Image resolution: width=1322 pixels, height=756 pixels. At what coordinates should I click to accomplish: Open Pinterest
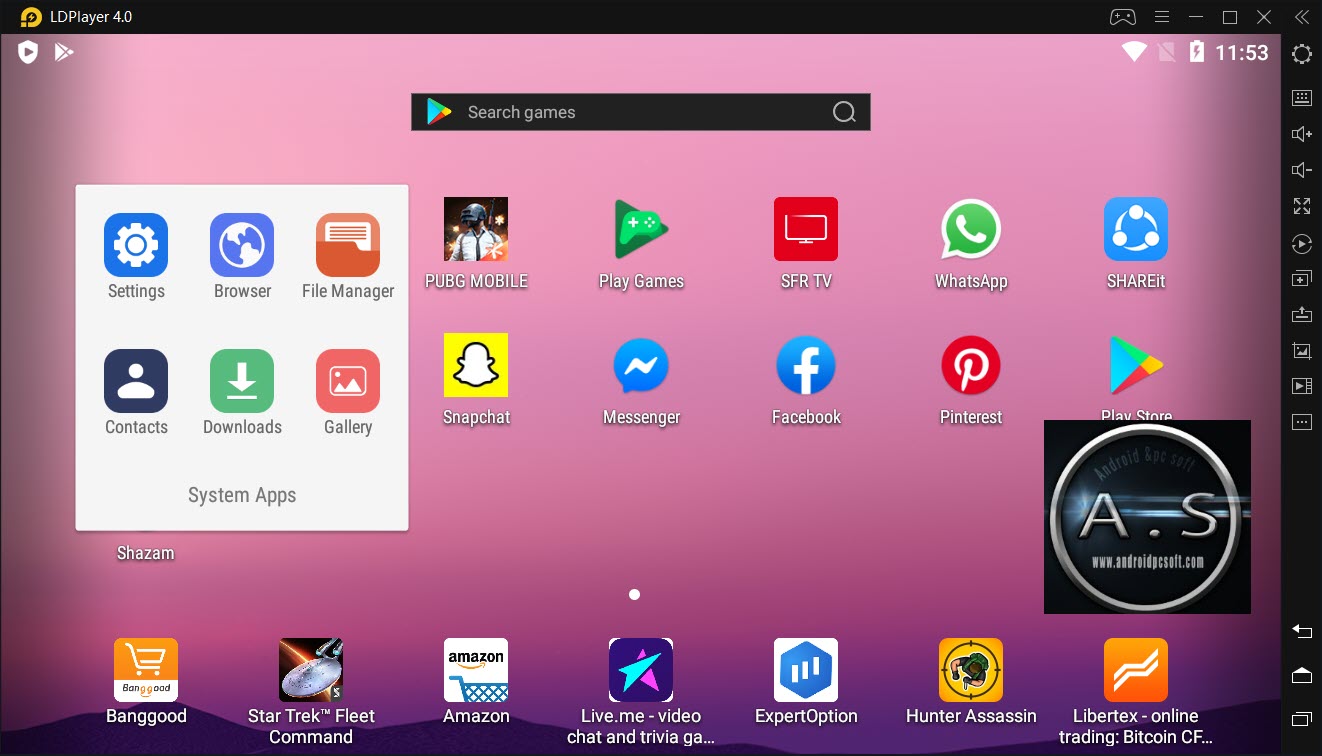(x=971, y=365)
